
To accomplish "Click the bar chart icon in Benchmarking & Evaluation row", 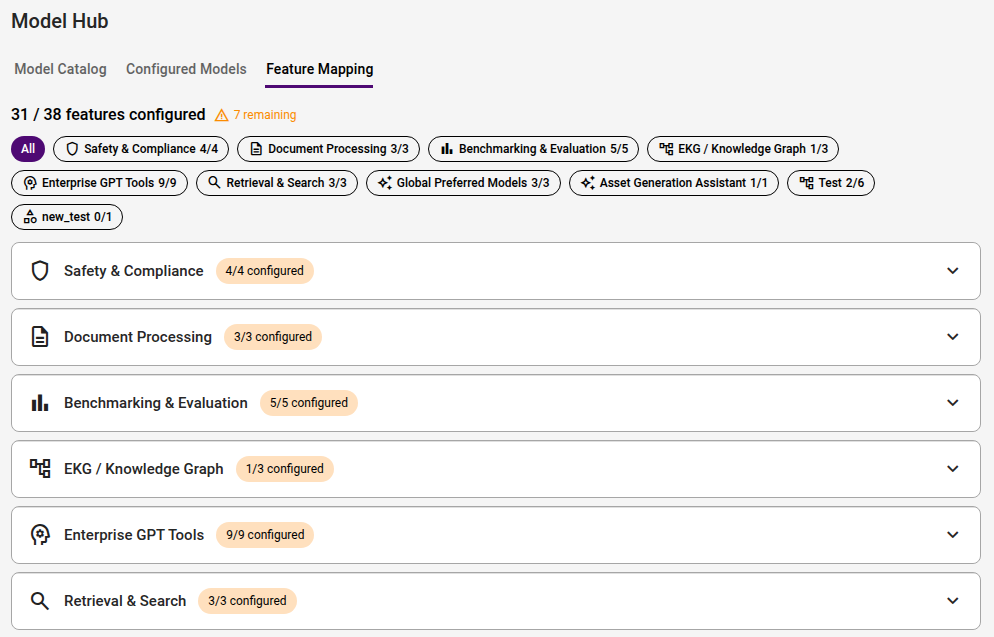I will (x=40, y=402).
